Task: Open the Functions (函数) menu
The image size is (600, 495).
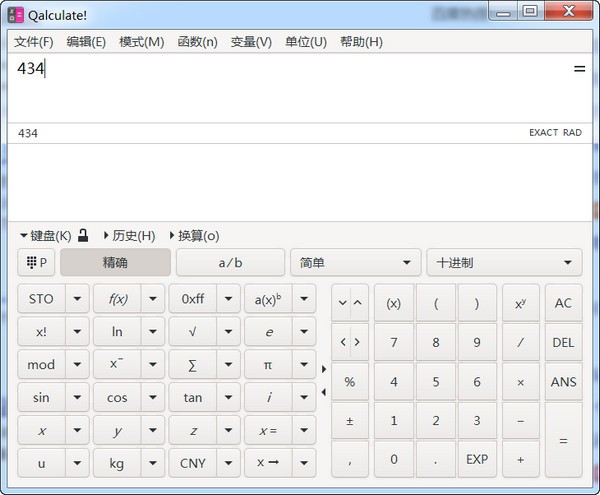Action: point(197,42)
